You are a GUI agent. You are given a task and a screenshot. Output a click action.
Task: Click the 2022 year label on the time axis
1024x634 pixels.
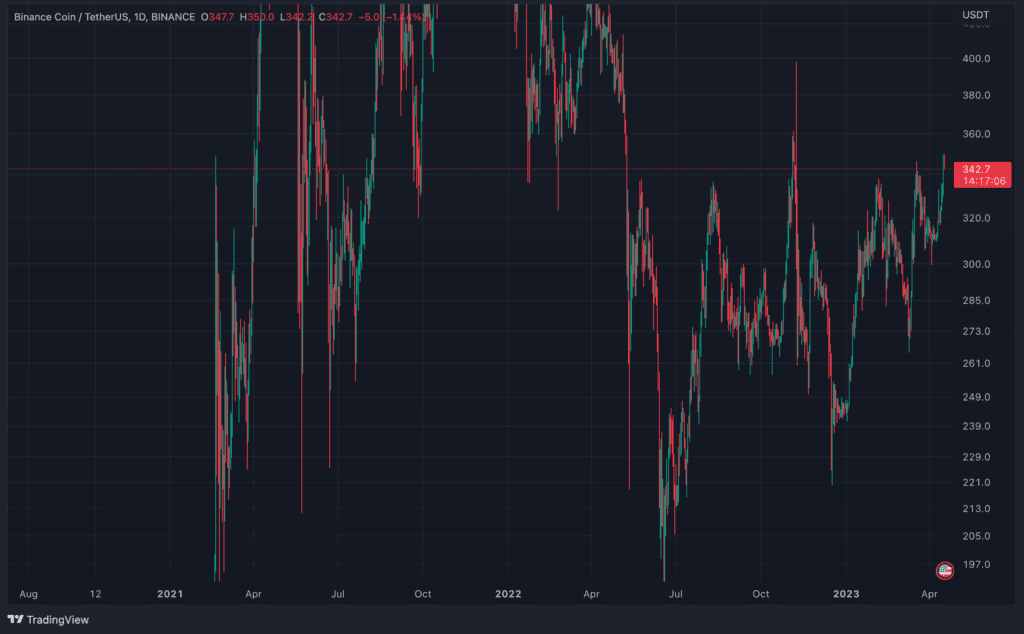tap(508, 594)
